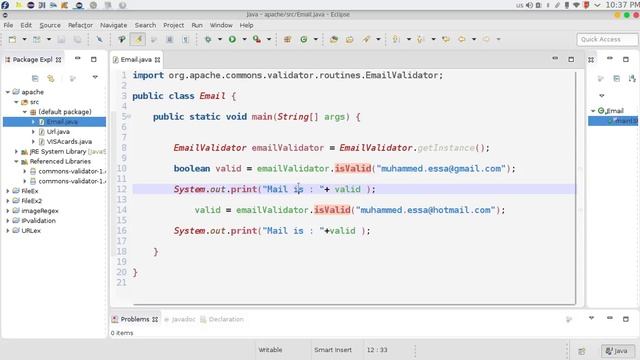Open the Window menu

[221, 25]
